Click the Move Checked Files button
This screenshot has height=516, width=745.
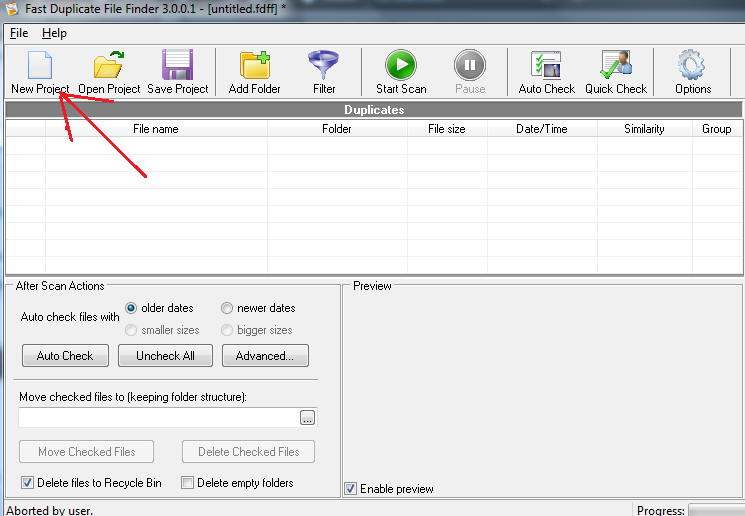point(86,451)
